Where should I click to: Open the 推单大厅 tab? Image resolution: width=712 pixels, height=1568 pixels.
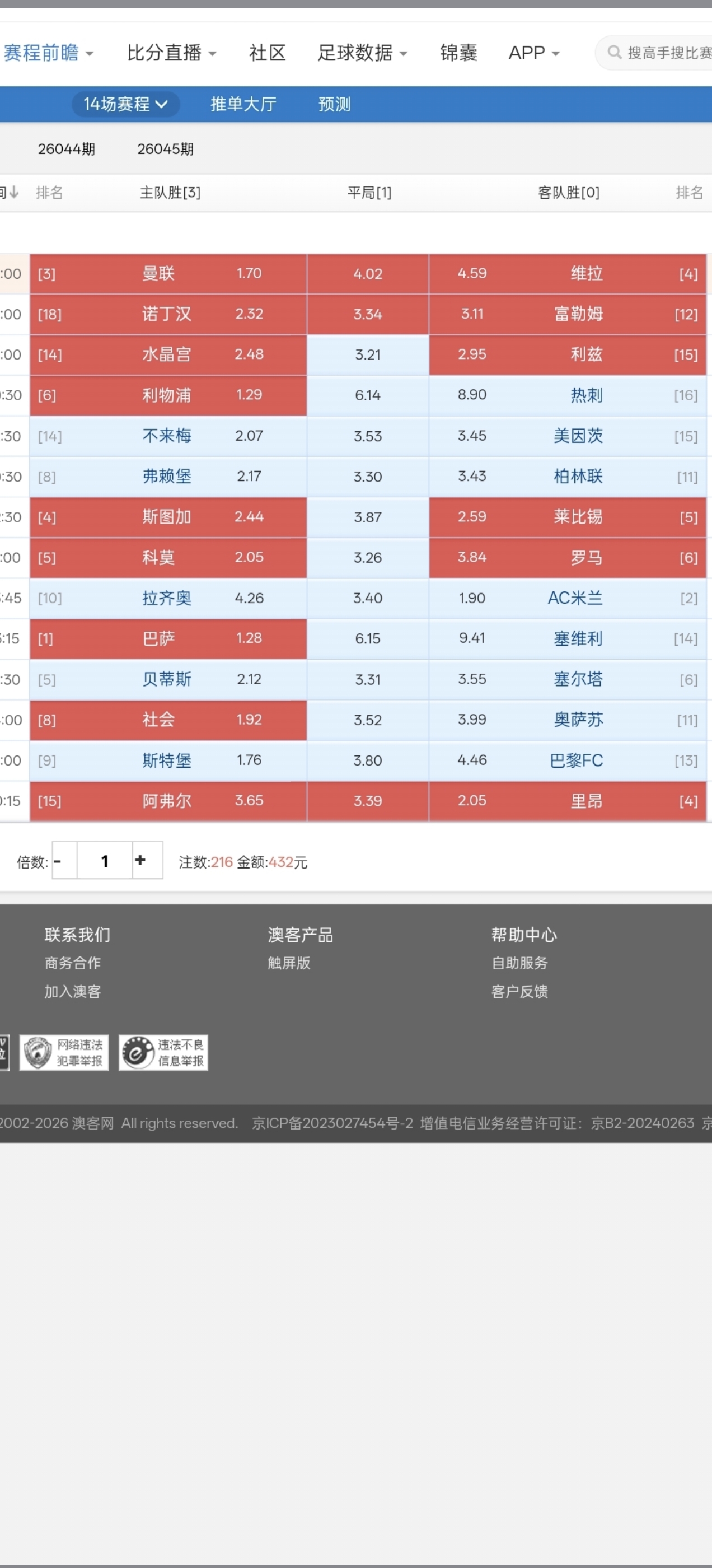[243, 104]
